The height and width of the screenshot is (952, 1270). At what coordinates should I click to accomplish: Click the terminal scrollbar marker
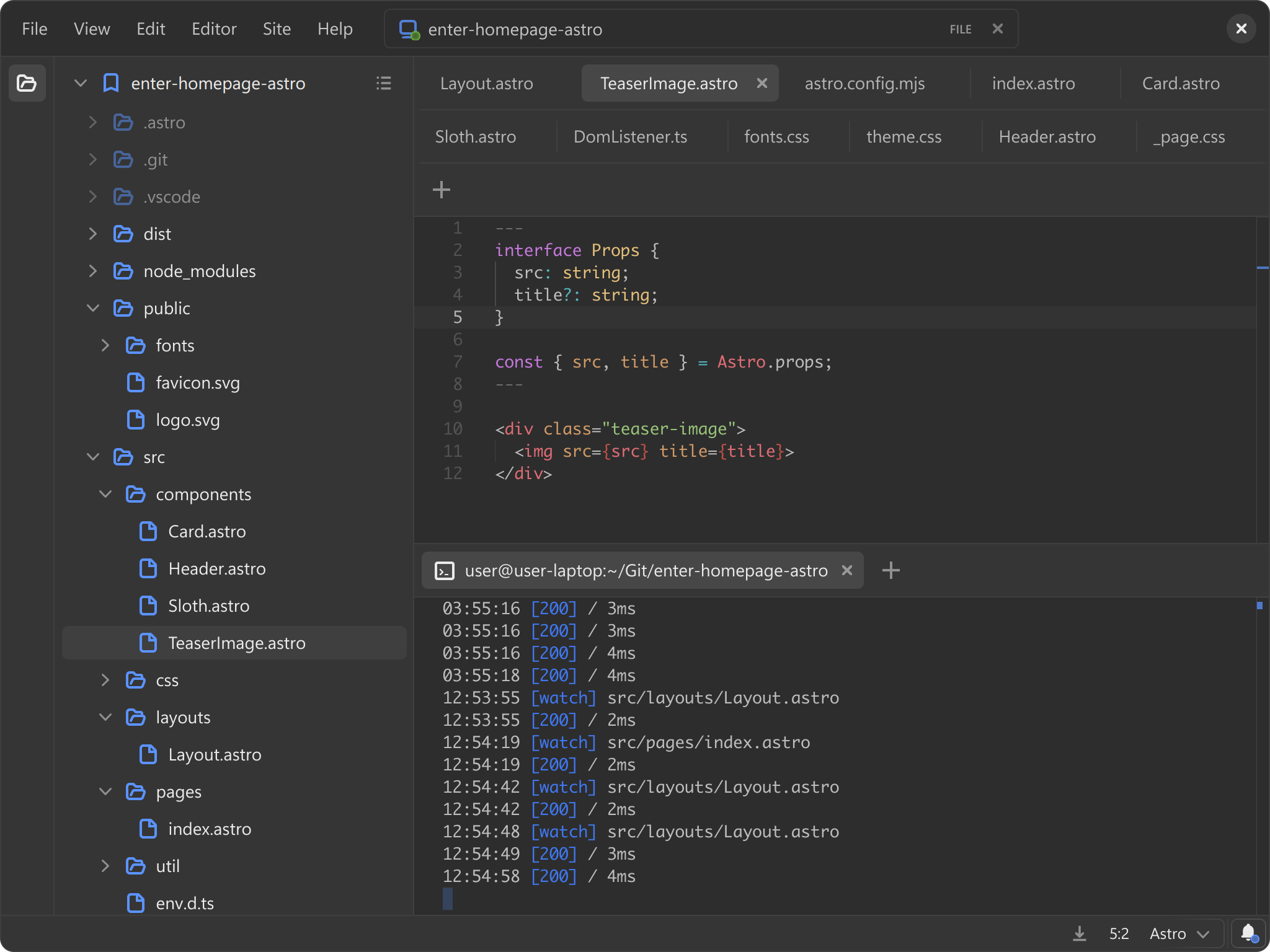[x=1259, y=606]
